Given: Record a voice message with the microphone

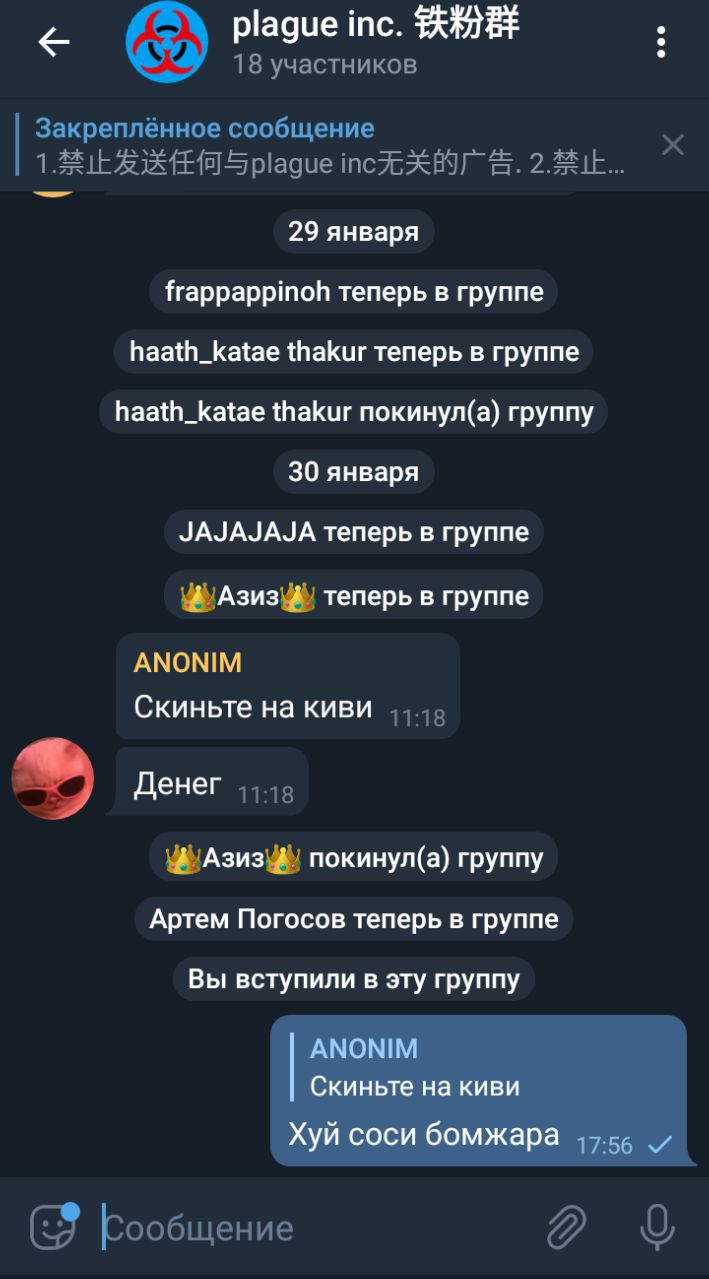Looking at the screenshot, I should [657, 1228].
